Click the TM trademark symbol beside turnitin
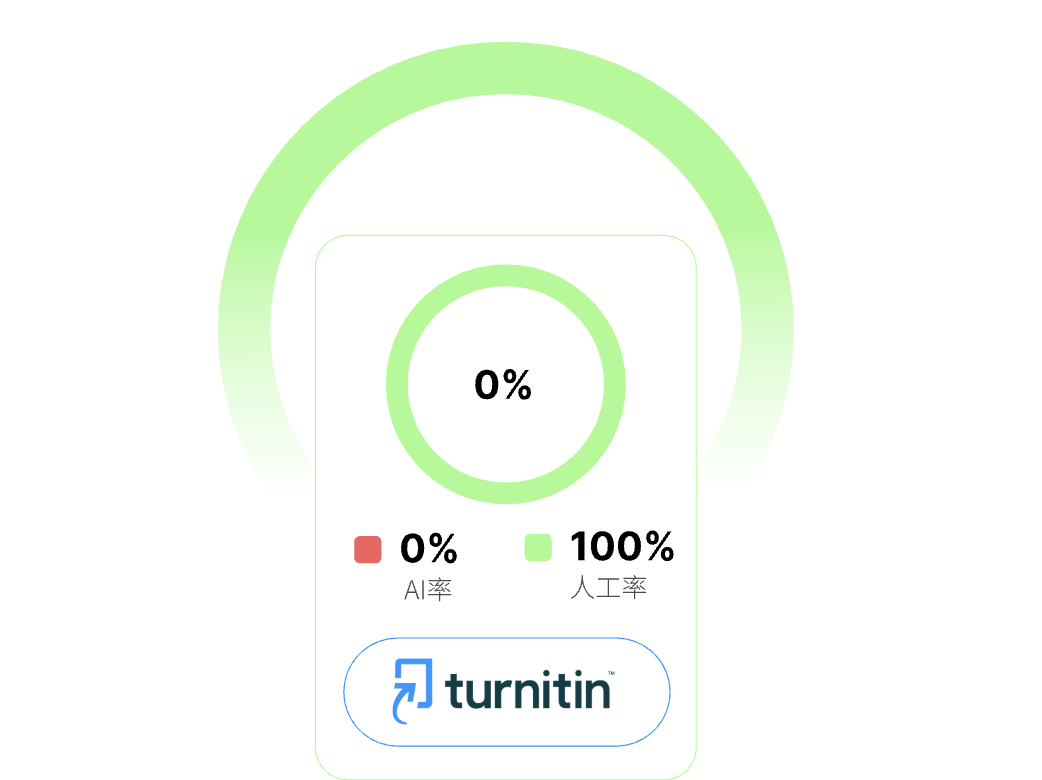Viewport: 1042px width, 780px height. tap(611, 673)
